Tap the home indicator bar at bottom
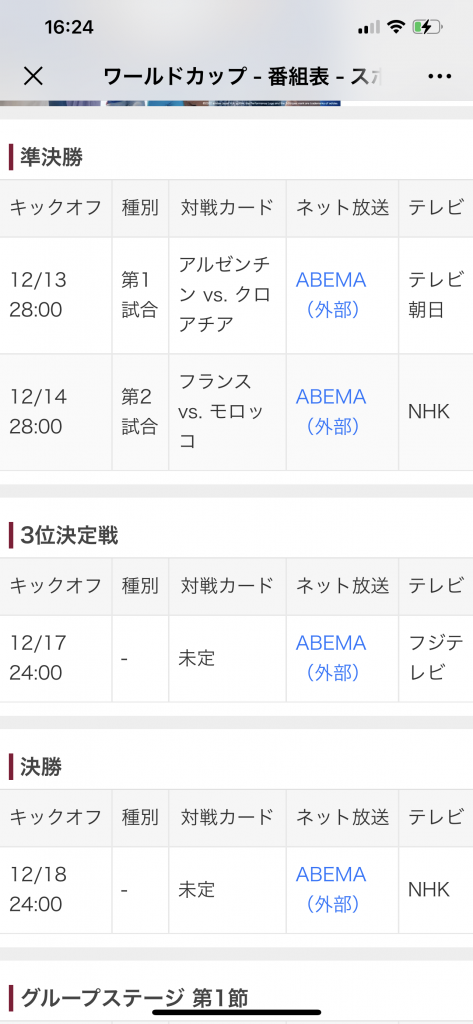 [x=236, y=1013]
